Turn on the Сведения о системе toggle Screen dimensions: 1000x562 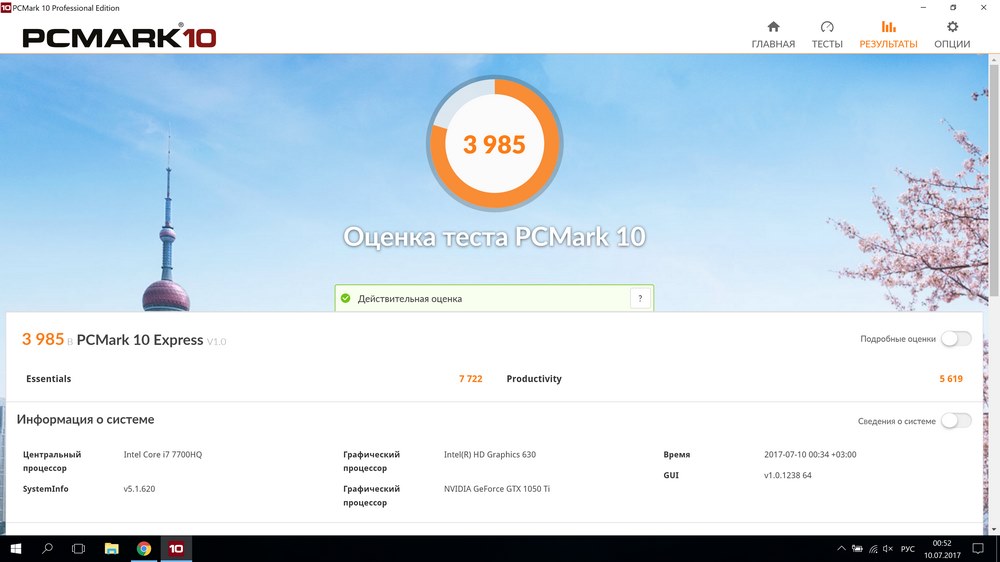click(956, 420)
